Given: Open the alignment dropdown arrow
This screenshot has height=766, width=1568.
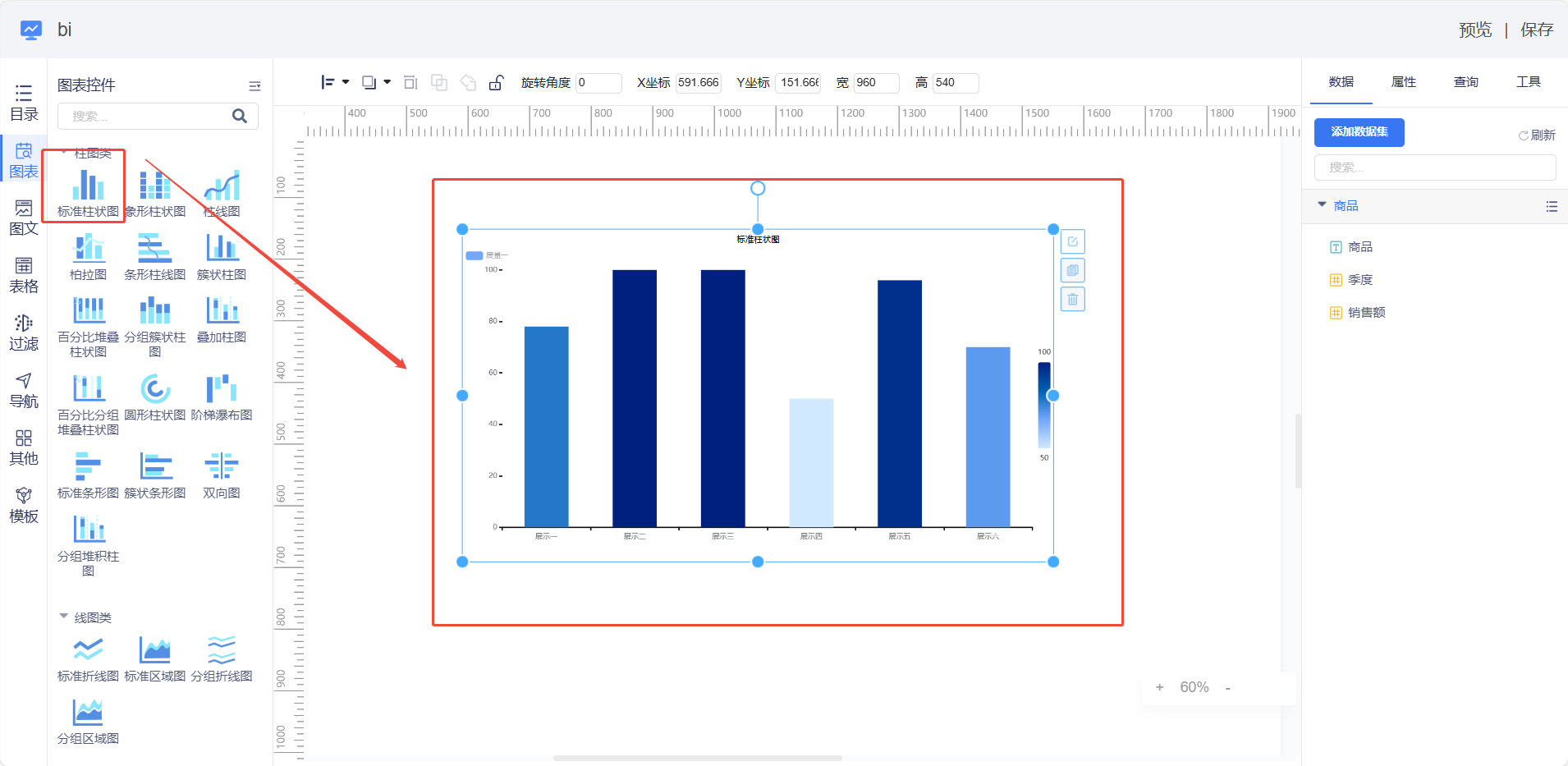Looking at the screenshot, I should click(x=346, y=82).
